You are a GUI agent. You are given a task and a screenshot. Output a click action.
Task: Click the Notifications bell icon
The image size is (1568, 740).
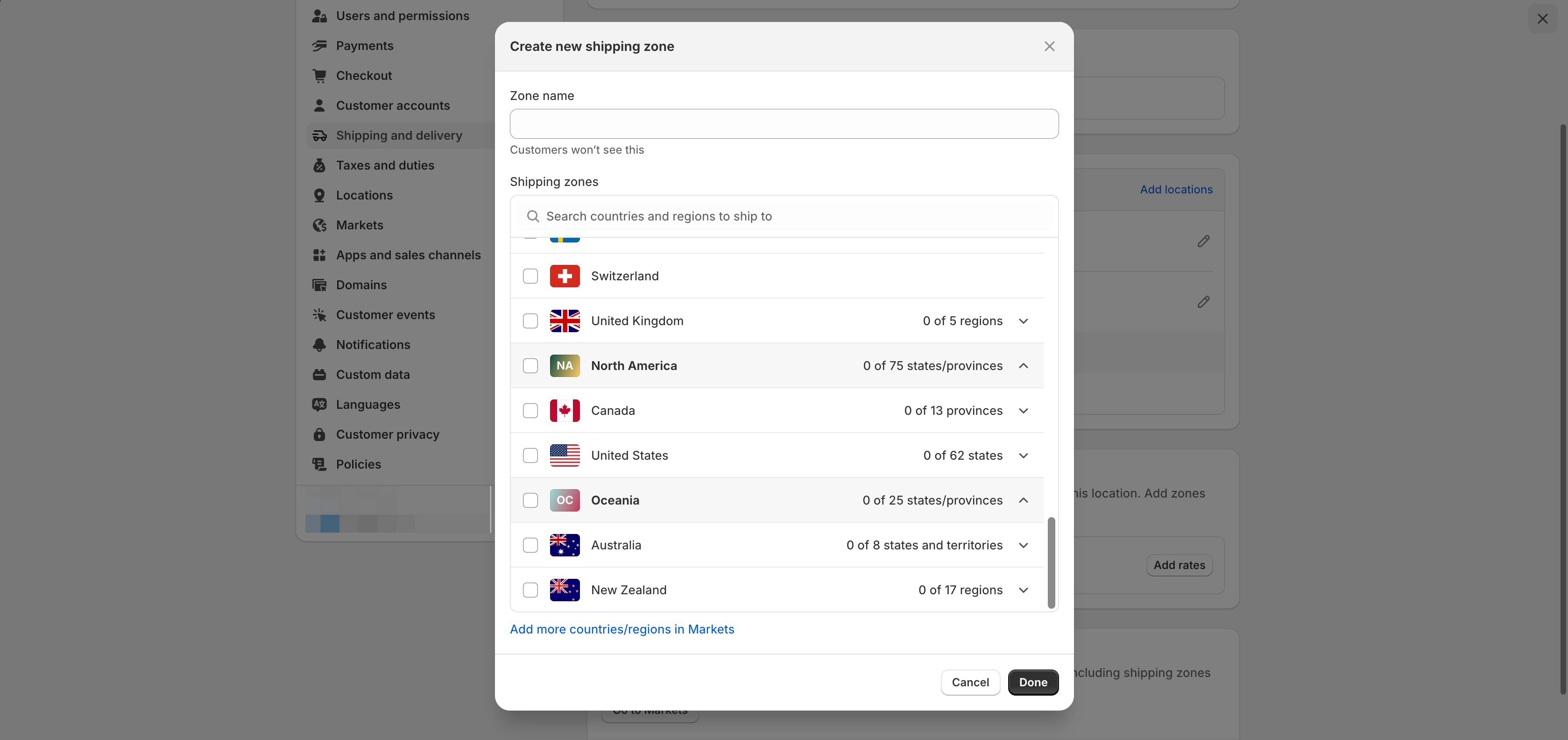point(319,345)
